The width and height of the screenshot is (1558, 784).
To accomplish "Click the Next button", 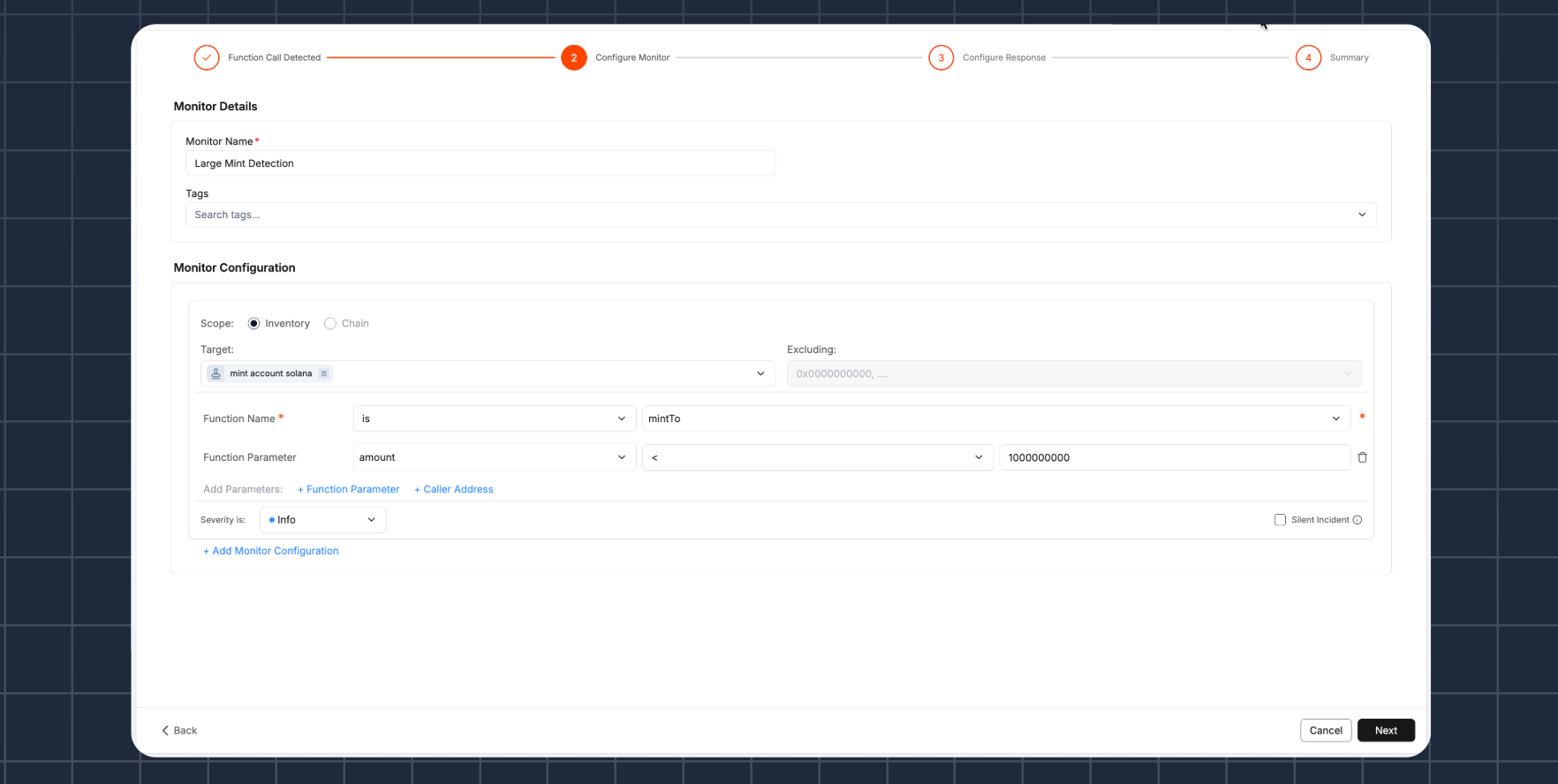I will [1385, 730].
